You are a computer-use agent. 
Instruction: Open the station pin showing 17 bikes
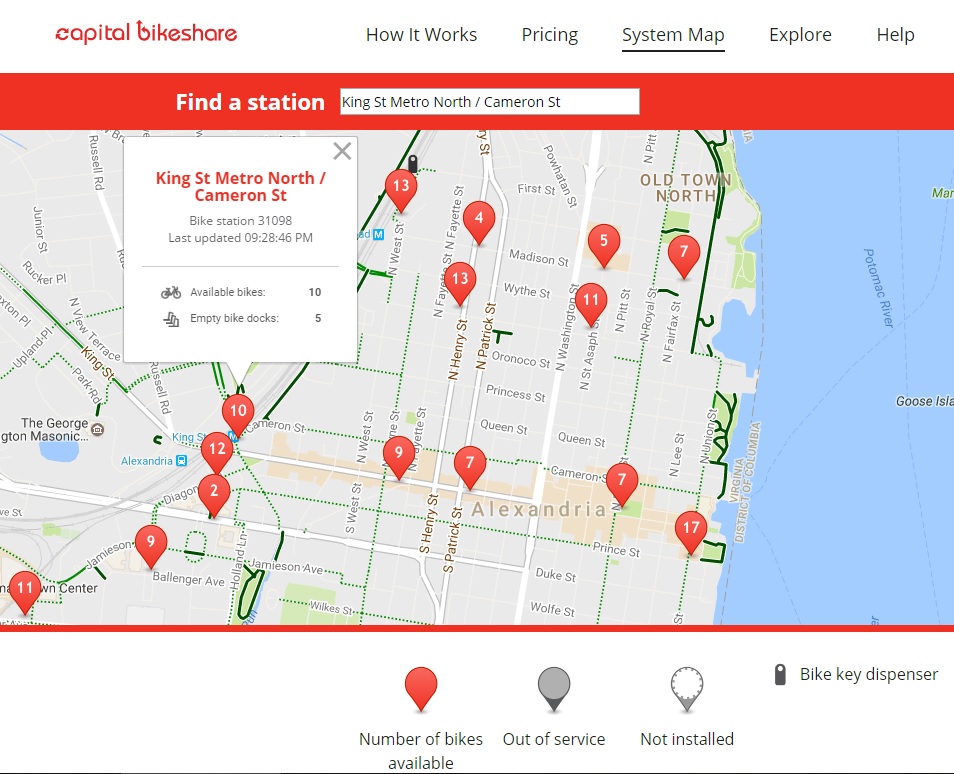[x=690, y=529]
